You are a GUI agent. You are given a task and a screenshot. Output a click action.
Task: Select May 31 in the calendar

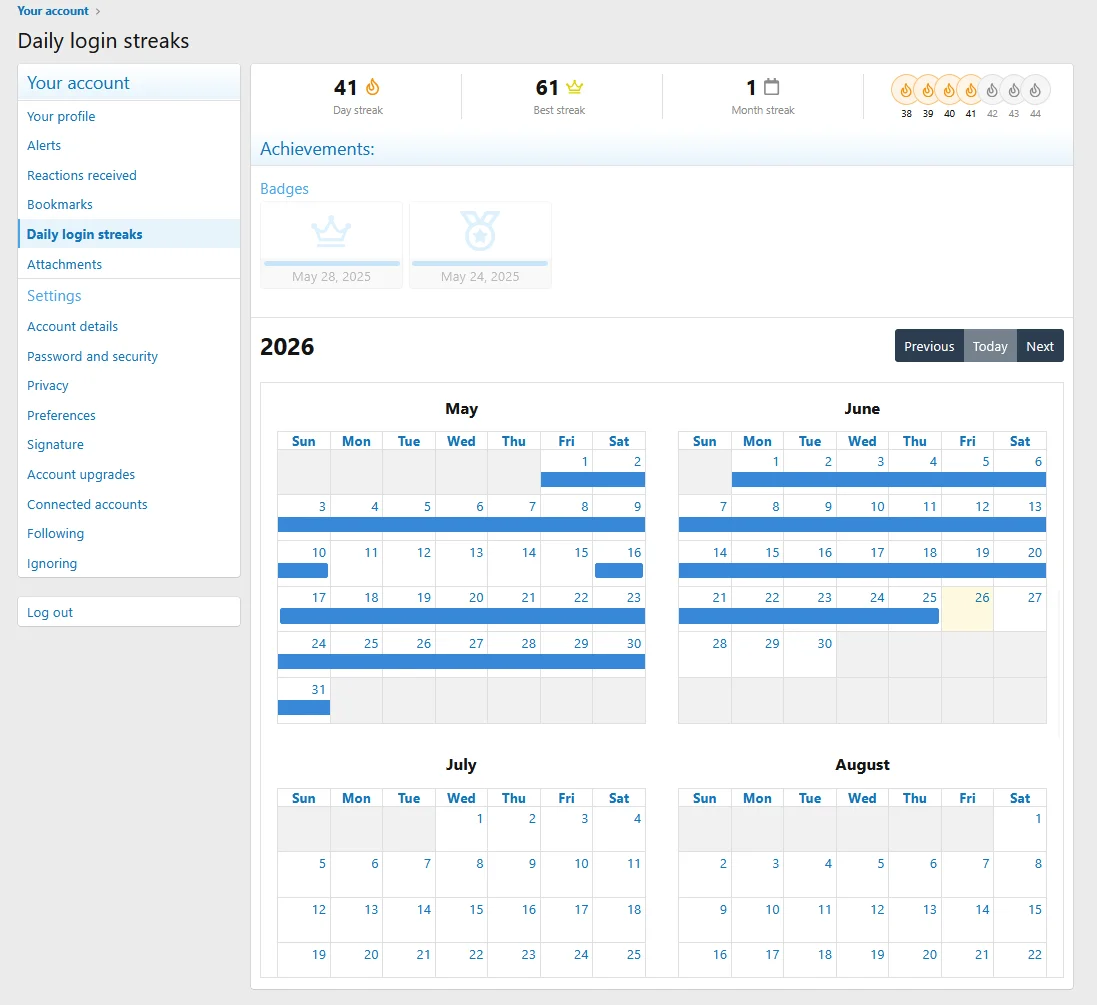click(304, 700)
